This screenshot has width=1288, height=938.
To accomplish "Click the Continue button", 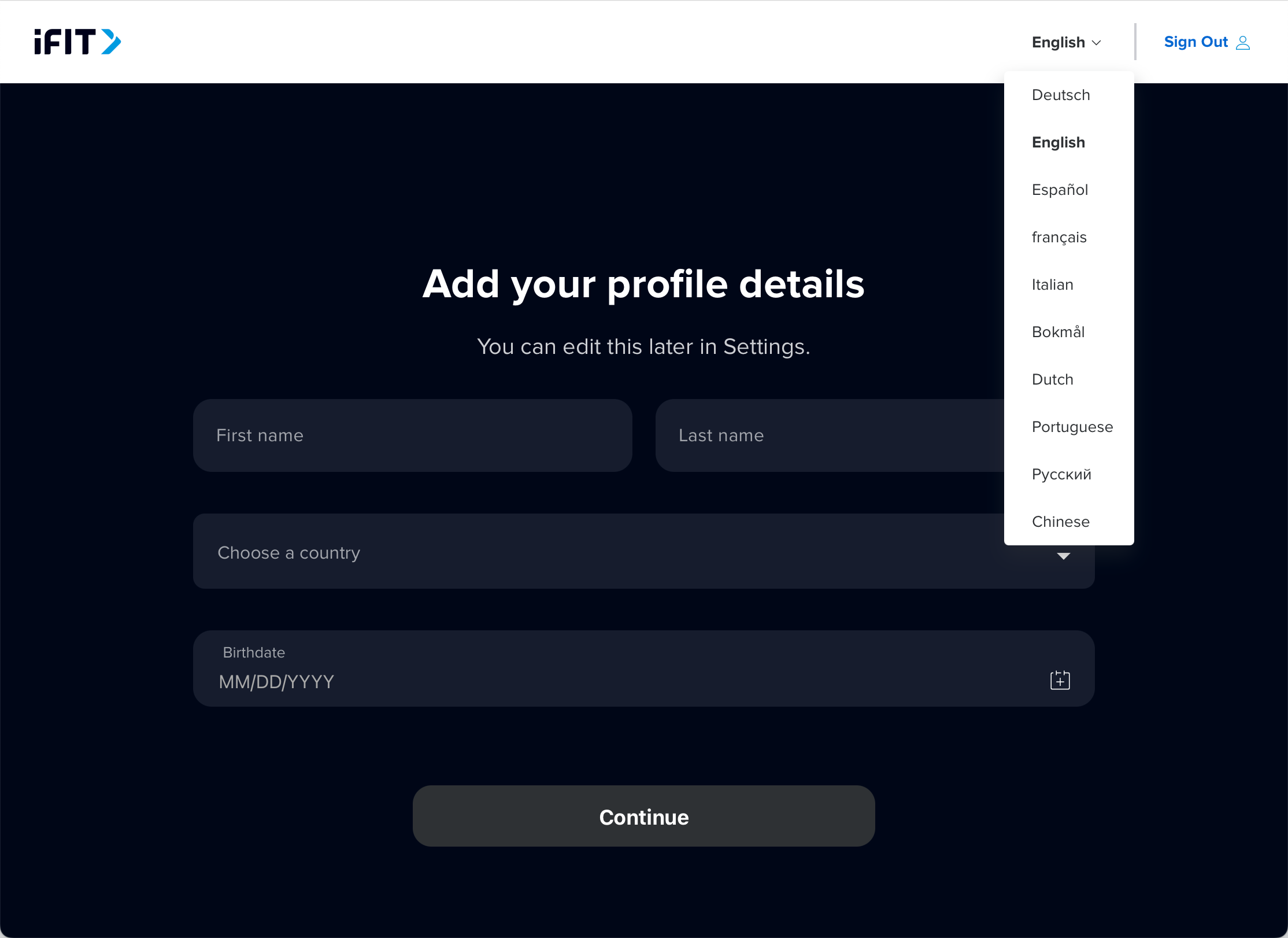I will pos(643,817).
